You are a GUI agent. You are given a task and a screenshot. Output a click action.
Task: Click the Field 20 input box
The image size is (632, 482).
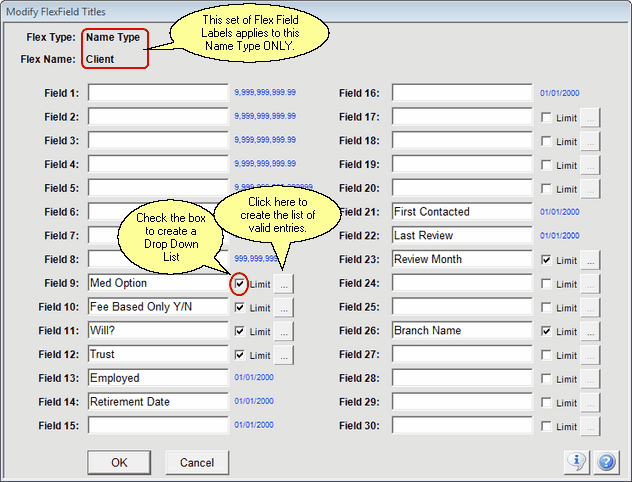pyautogui.click(x=462, y=188)
